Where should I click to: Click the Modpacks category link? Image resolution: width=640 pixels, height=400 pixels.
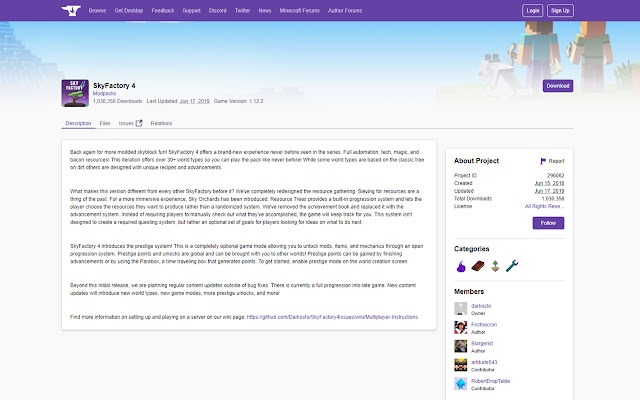click(104, 93)
